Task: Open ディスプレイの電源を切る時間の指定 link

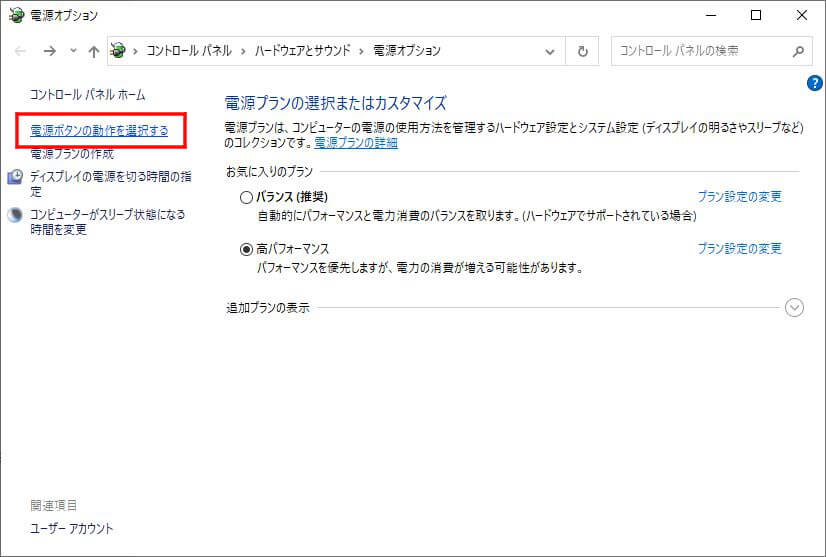Action: pos(111,183)
